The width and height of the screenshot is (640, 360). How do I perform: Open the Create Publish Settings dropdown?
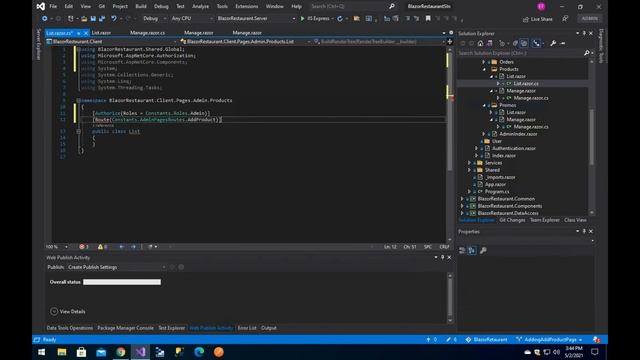click(x=117, y=267)
